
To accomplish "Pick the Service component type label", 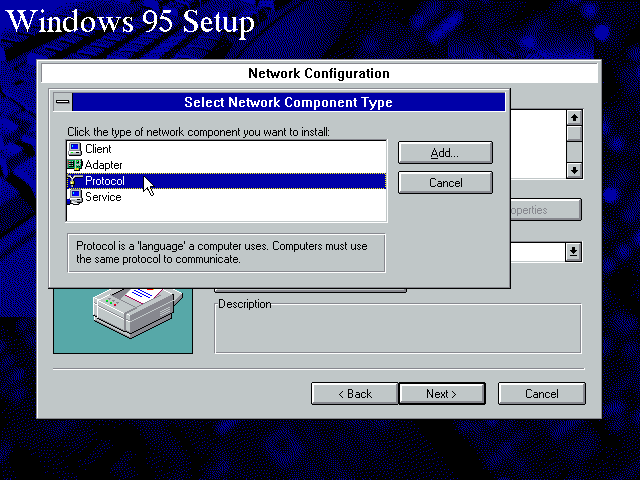I will tap(103, 197).
